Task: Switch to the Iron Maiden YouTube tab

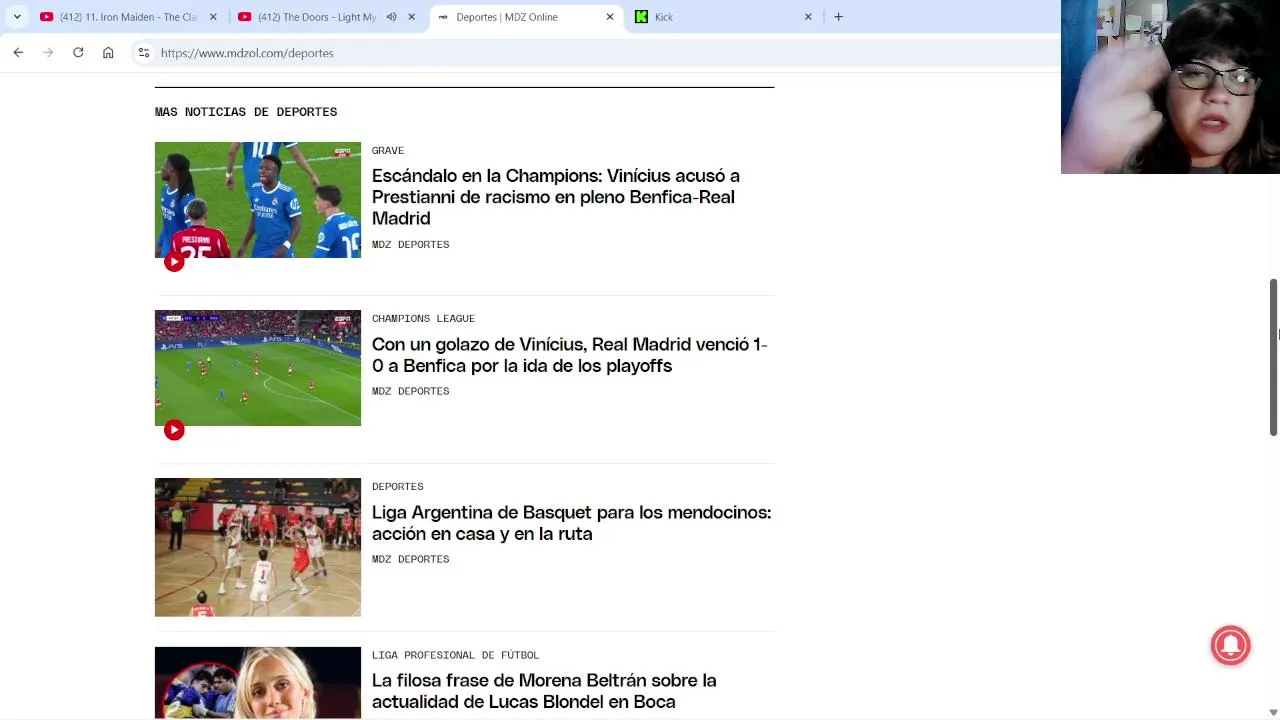Action: tap(128, 17)
